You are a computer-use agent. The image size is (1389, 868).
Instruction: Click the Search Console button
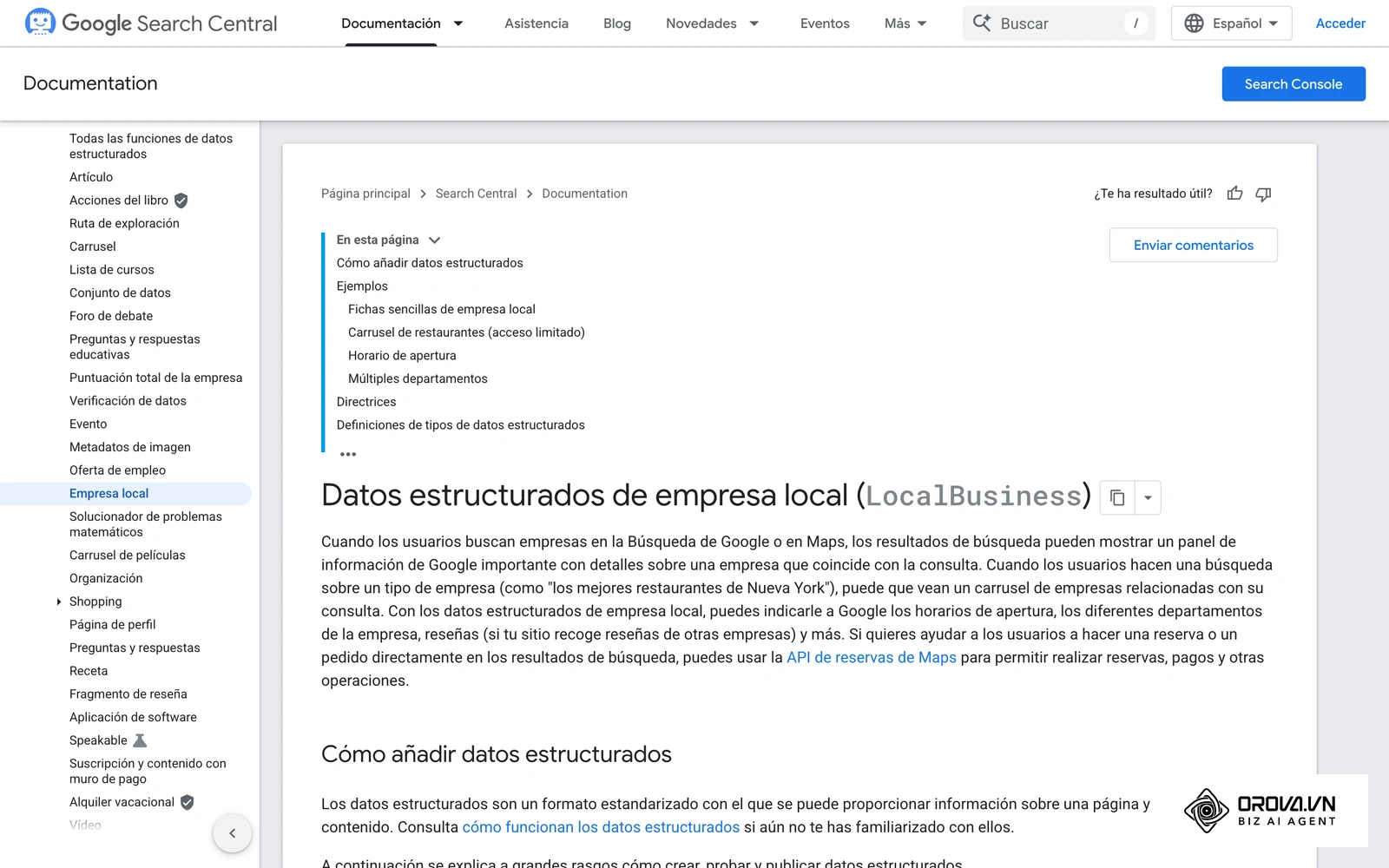1294,84
